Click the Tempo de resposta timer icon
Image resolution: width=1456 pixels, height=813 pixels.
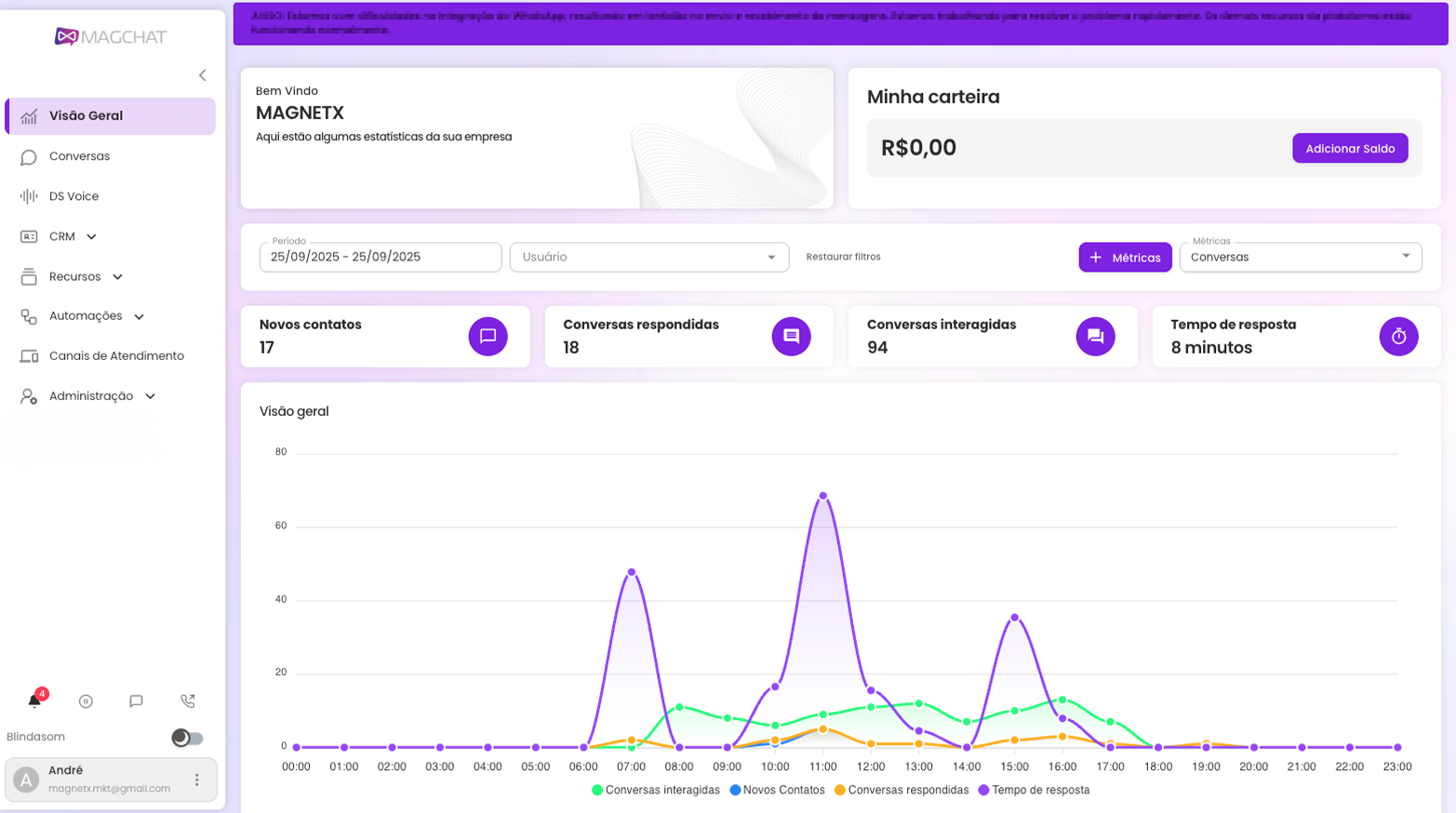pos(1398,337)
